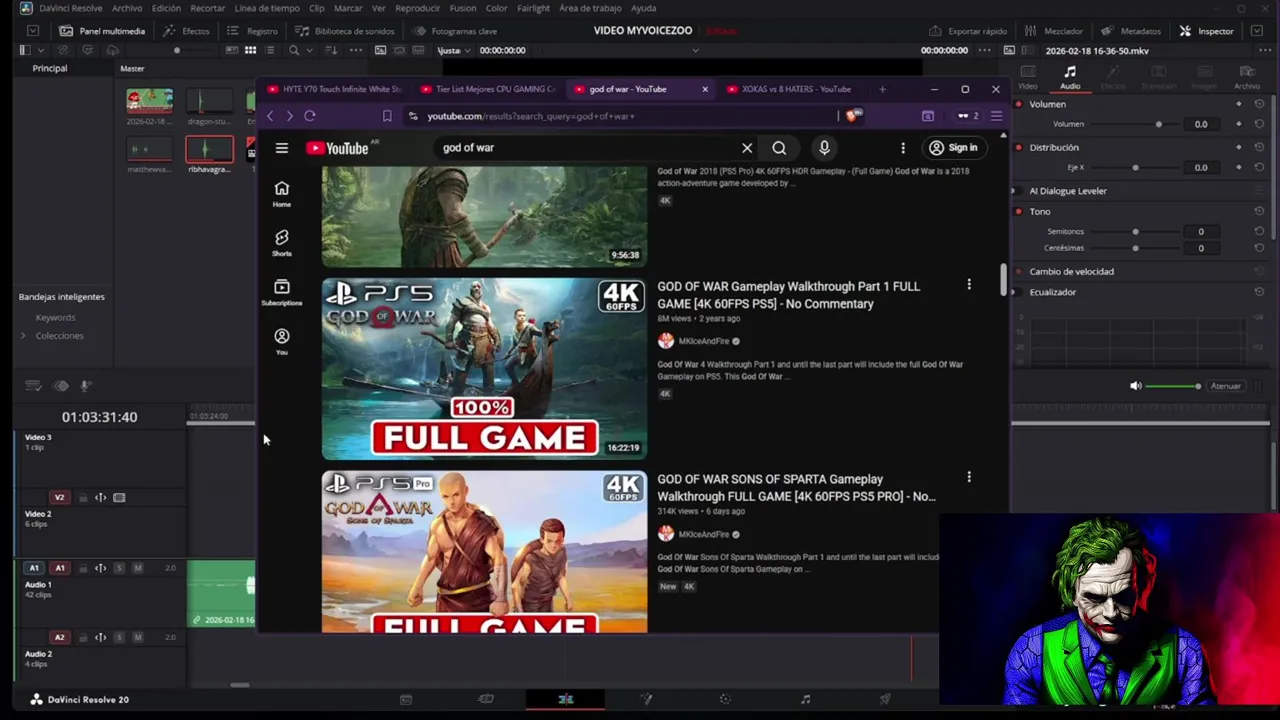Open the Fairlight page in bottom bar
Viewport: 1280px width, 720px height.
[805, 699]
